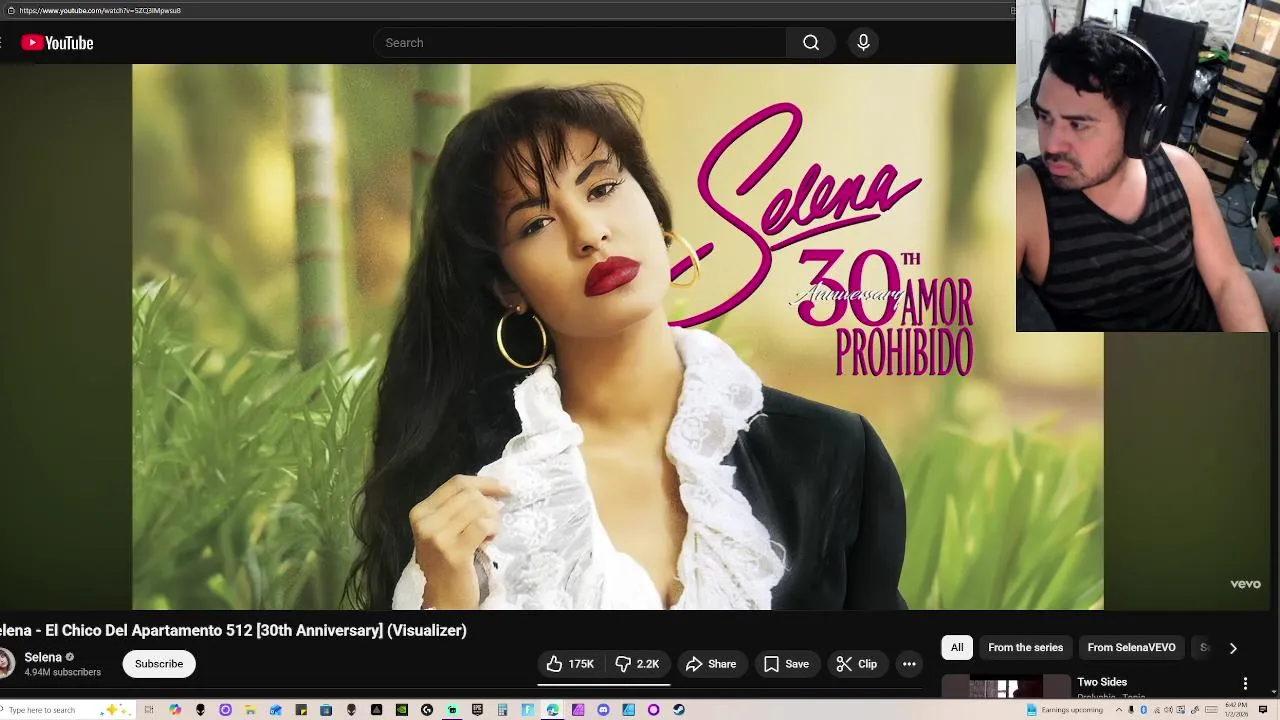This screenshot has width=1280, height=720.
Task: Open the taskbar clock and date
Action: coord(1236,710)
